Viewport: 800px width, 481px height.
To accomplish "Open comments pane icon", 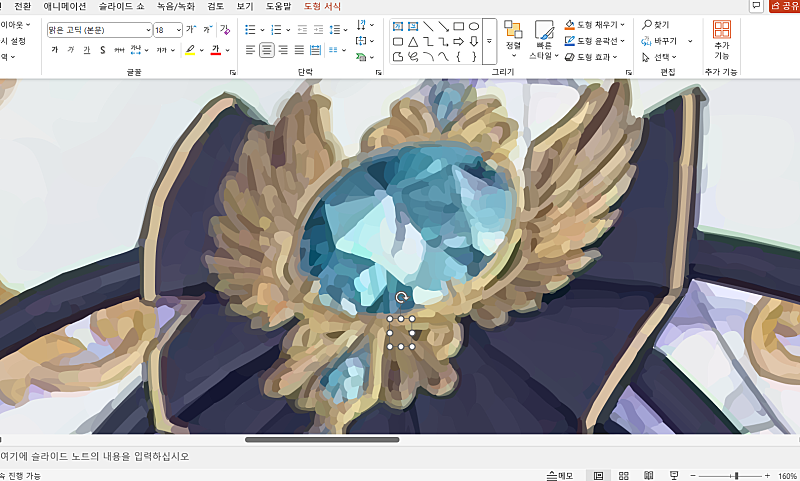I will 756,6.
